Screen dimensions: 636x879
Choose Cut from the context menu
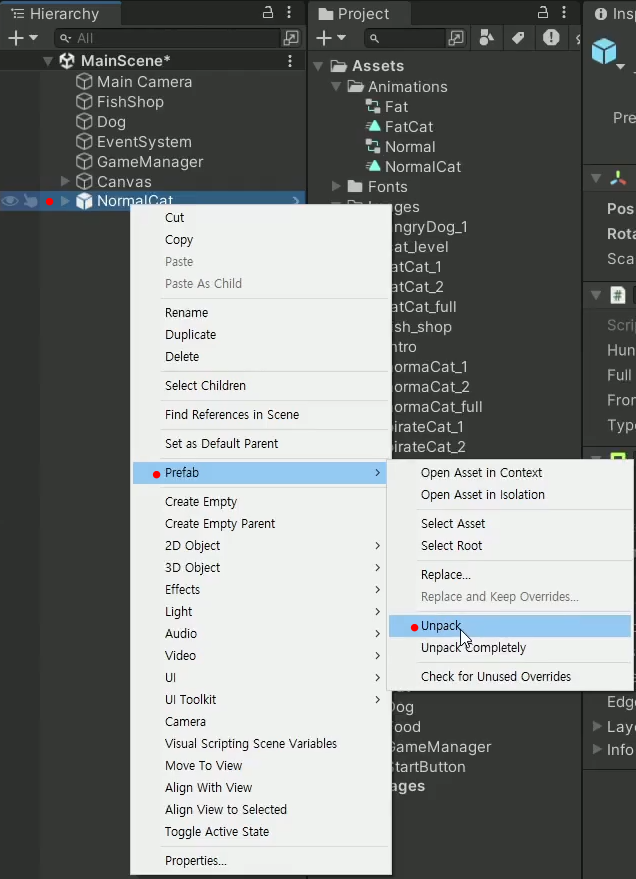click(x=261, y=218)
